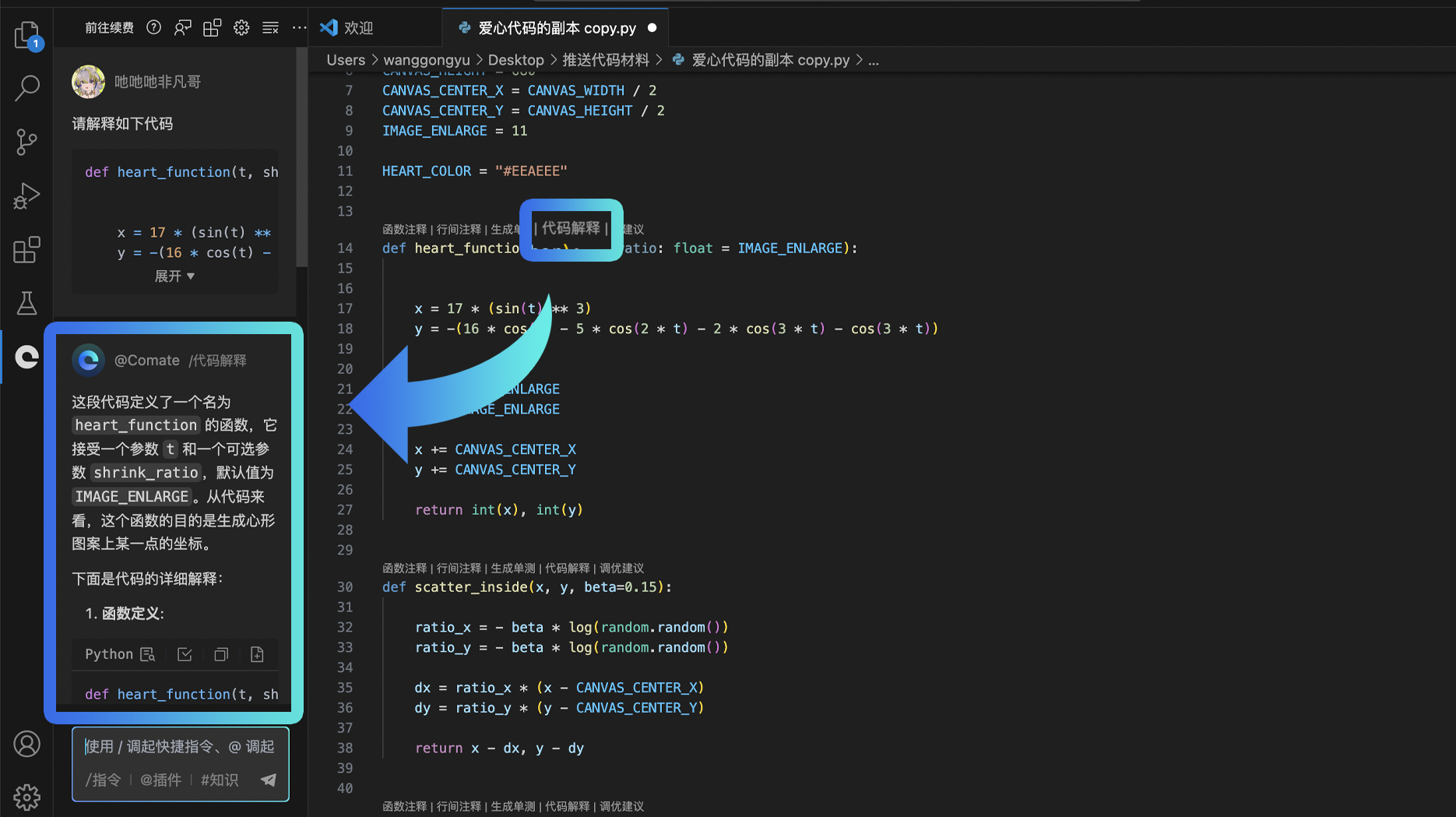This screenshot has width=1456, height=817.
Task: Click 函数注释 above heart_function
Action: coord(405,229)
